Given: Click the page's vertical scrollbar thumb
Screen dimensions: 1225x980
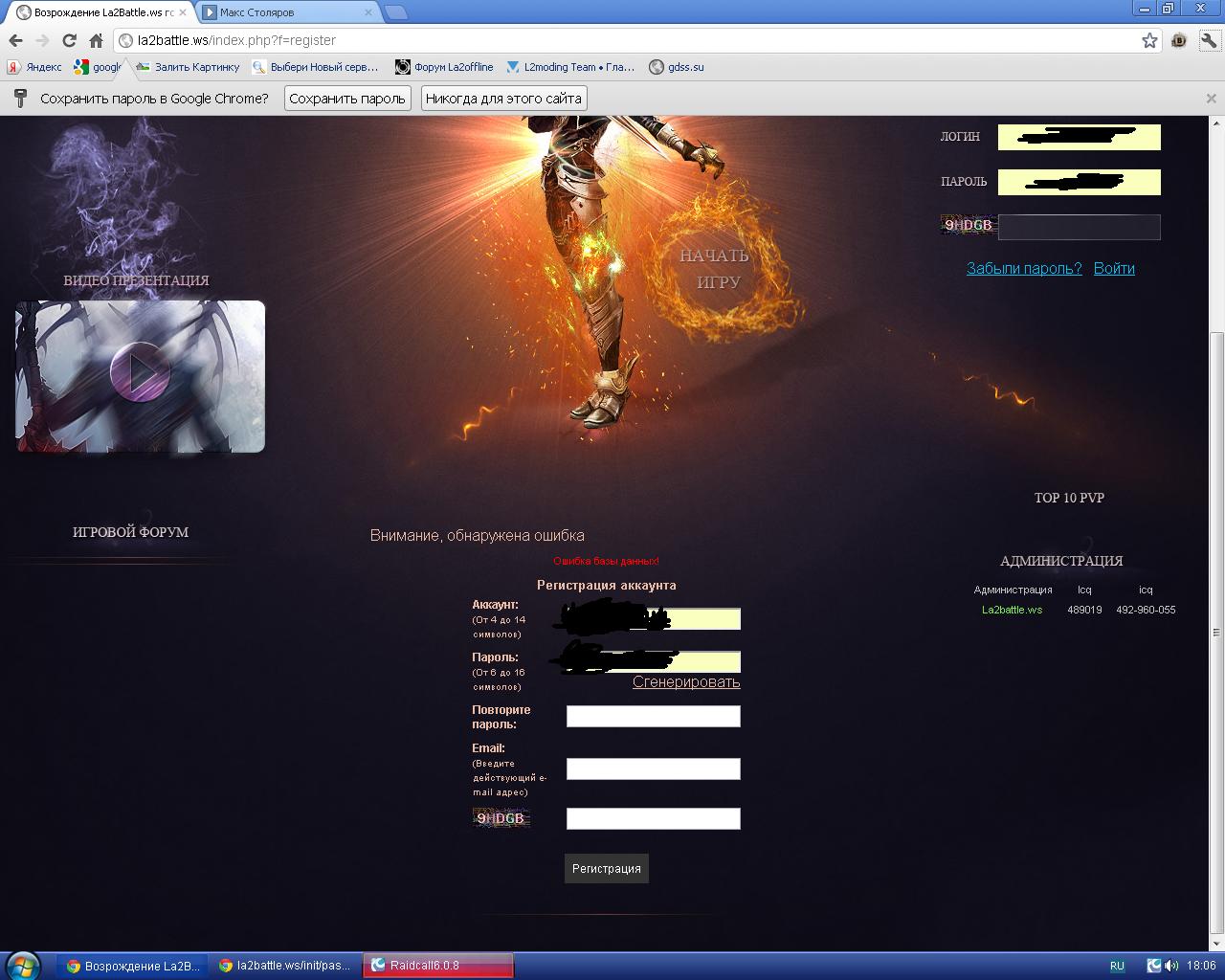Looking at the screenshot, I should coord(1216,632).
